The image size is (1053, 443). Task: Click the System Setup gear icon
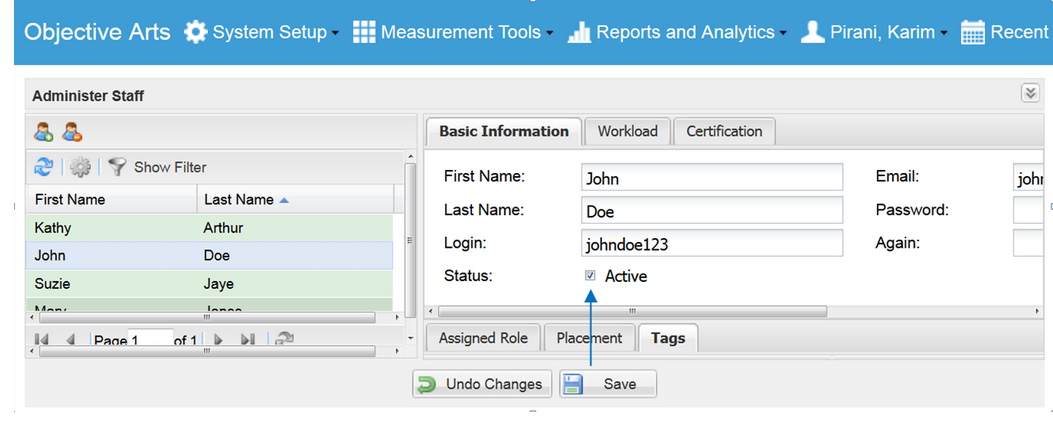tap(195, 32)
